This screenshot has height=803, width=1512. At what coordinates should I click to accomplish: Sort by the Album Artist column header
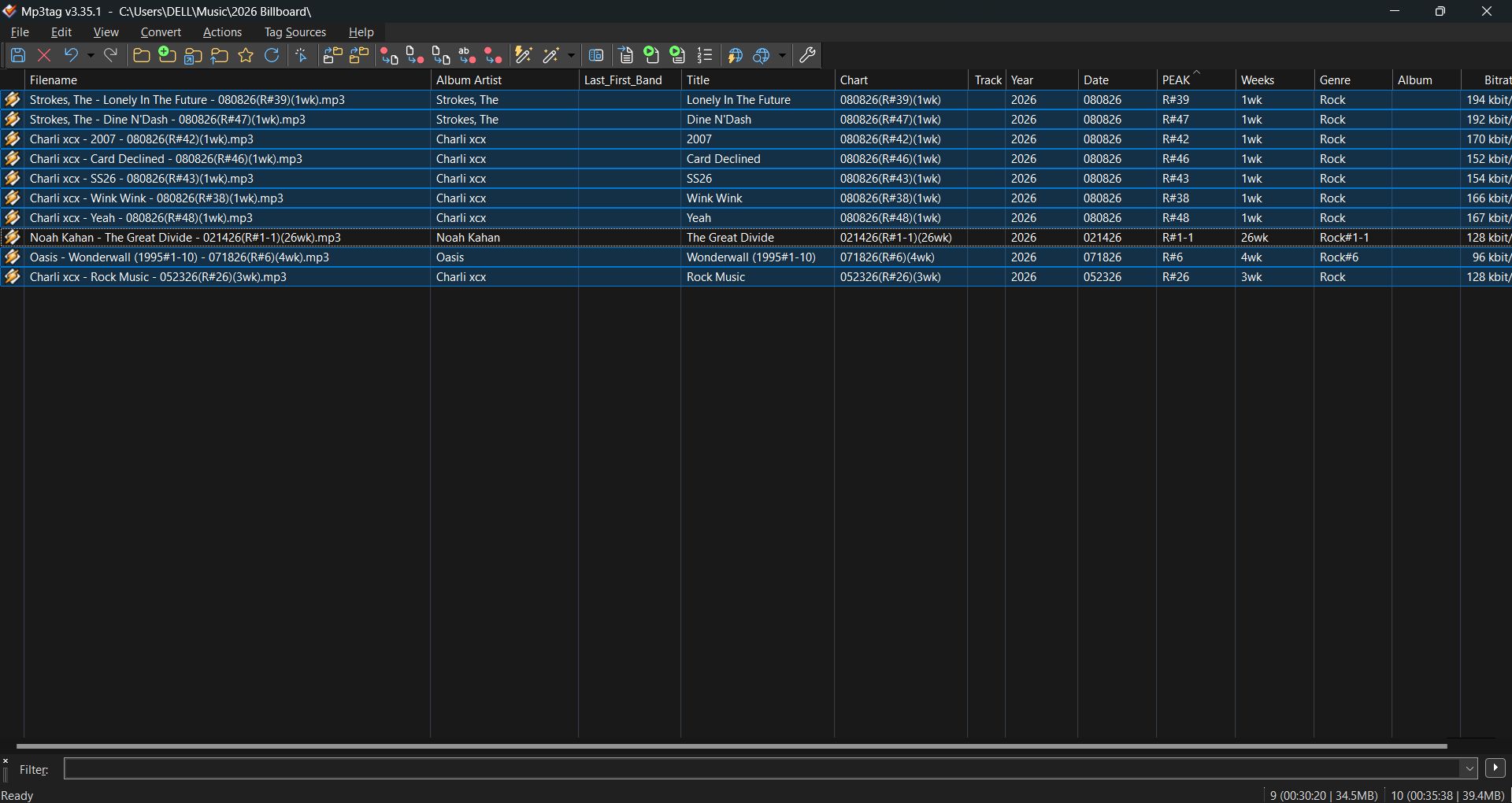(x=504, y=80)
